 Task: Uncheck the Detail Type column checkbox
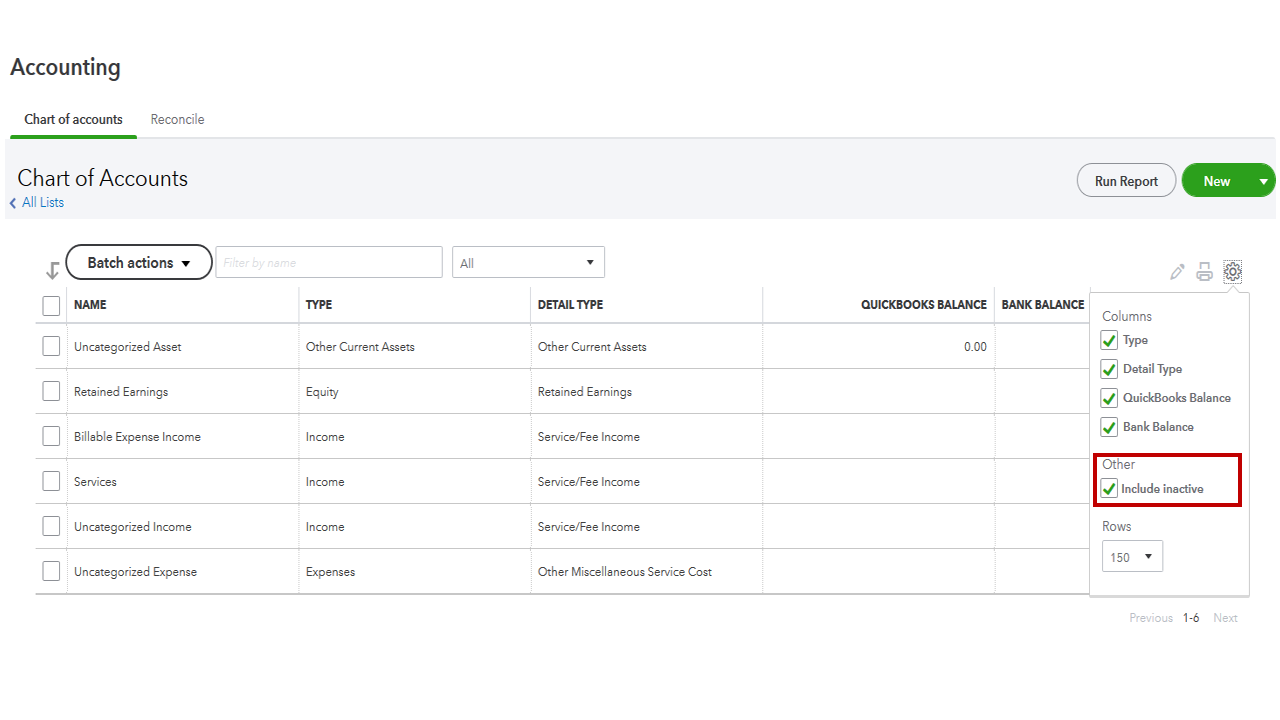point(1109,369)
